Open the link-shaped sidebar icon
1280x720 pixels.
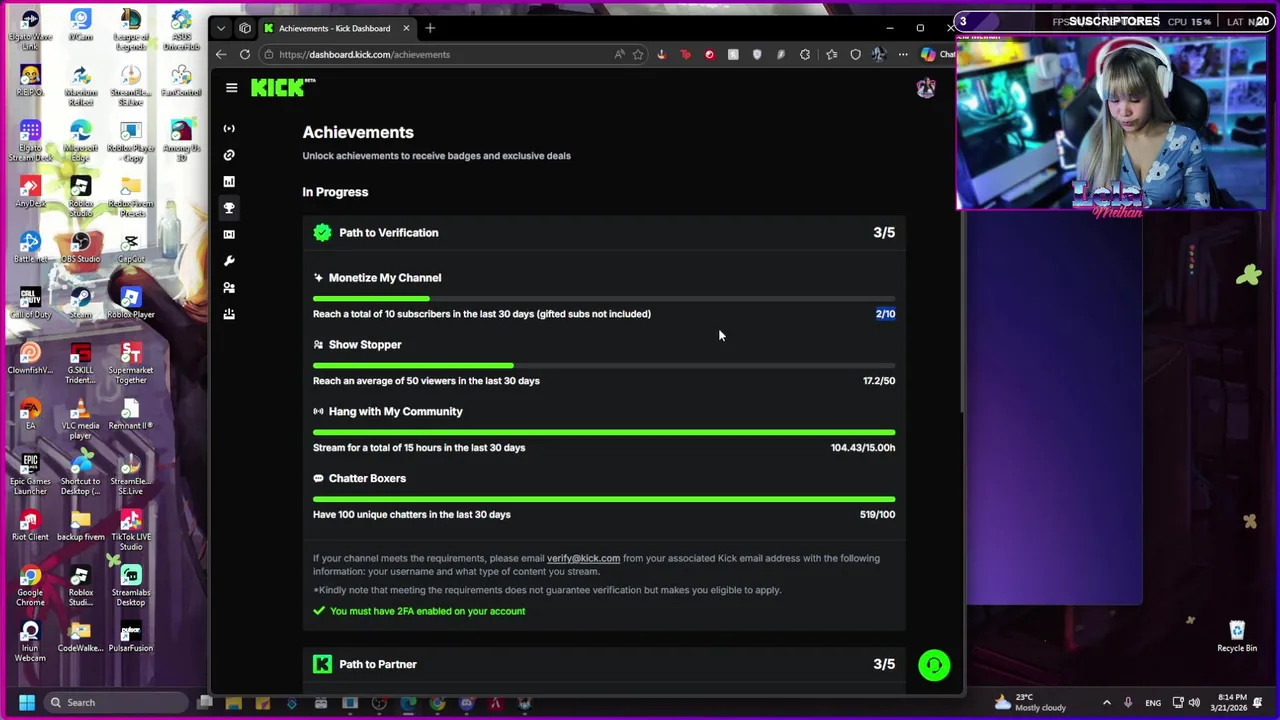point(229,155)
